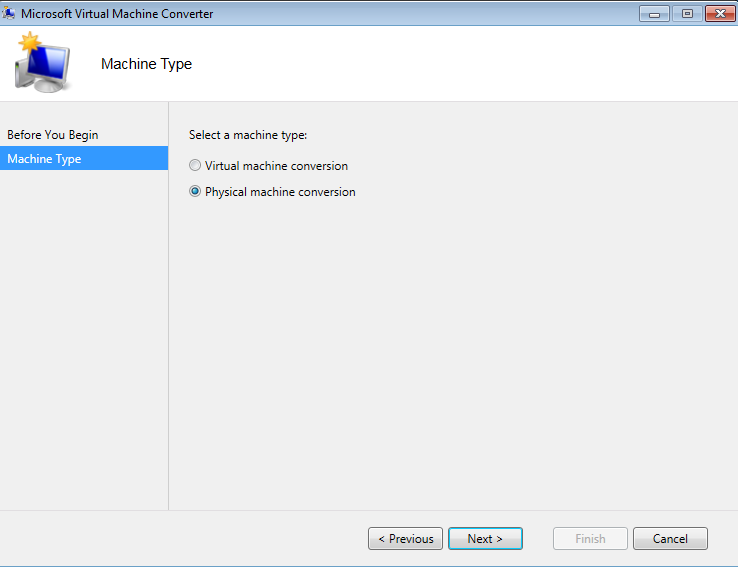This screenshot has width=738, height=567.
Task: Click the window title text
Action: [x=117, y=13]
